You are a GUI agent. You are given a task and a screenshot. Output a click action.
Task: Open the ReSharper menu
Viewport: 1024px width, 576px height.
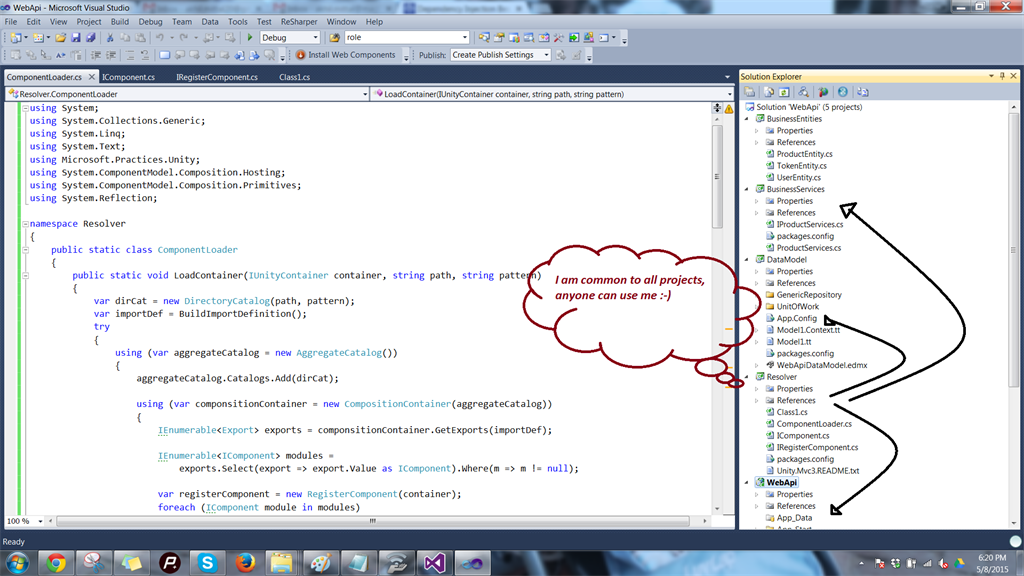(x=300, y=21)
